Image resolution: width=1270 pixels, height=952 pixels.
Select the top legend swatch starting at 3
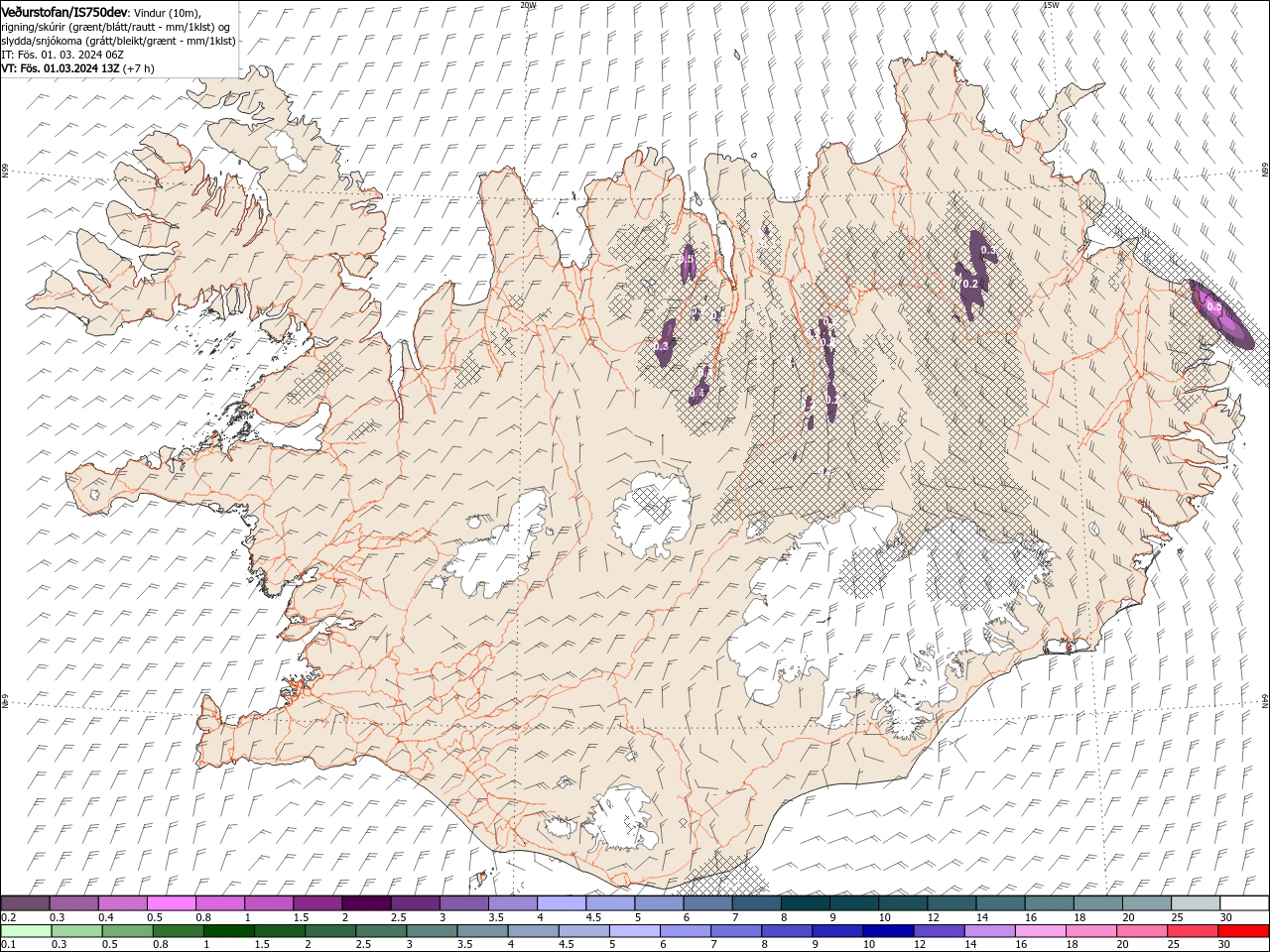click(463, 903)
